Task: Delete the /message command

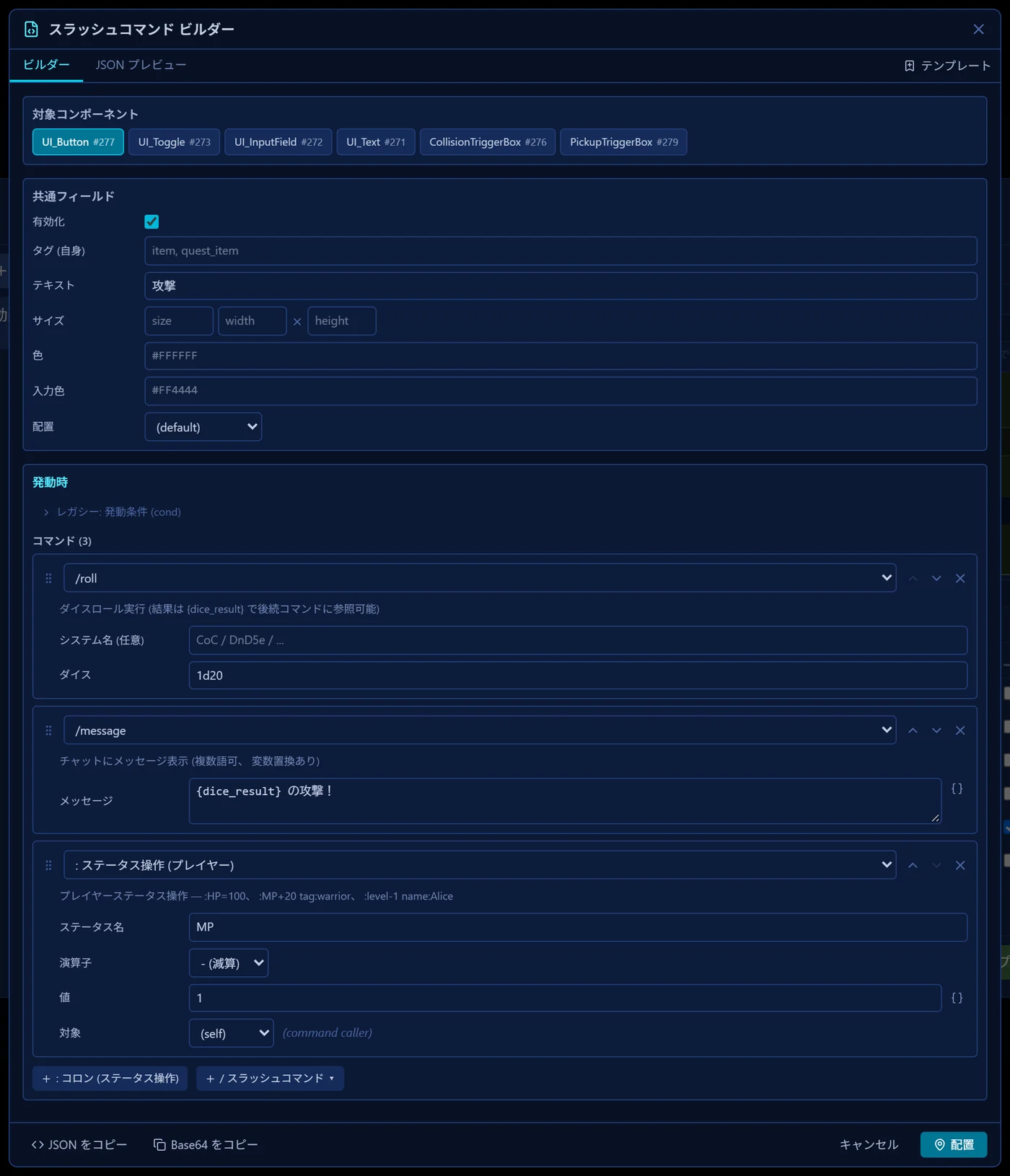Action: 960,731
